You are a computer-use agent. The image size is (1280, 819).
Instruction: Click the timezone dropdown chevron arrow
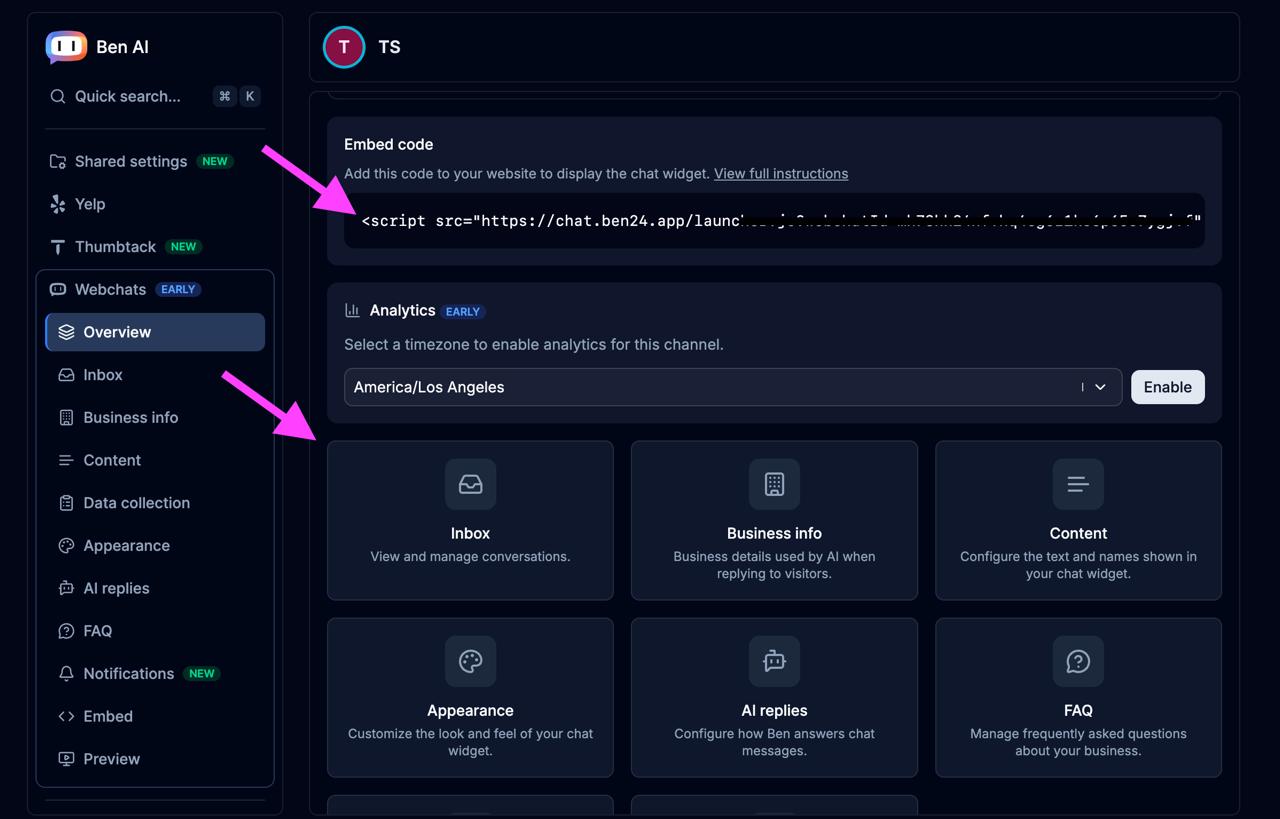[x=1100, y=387]
